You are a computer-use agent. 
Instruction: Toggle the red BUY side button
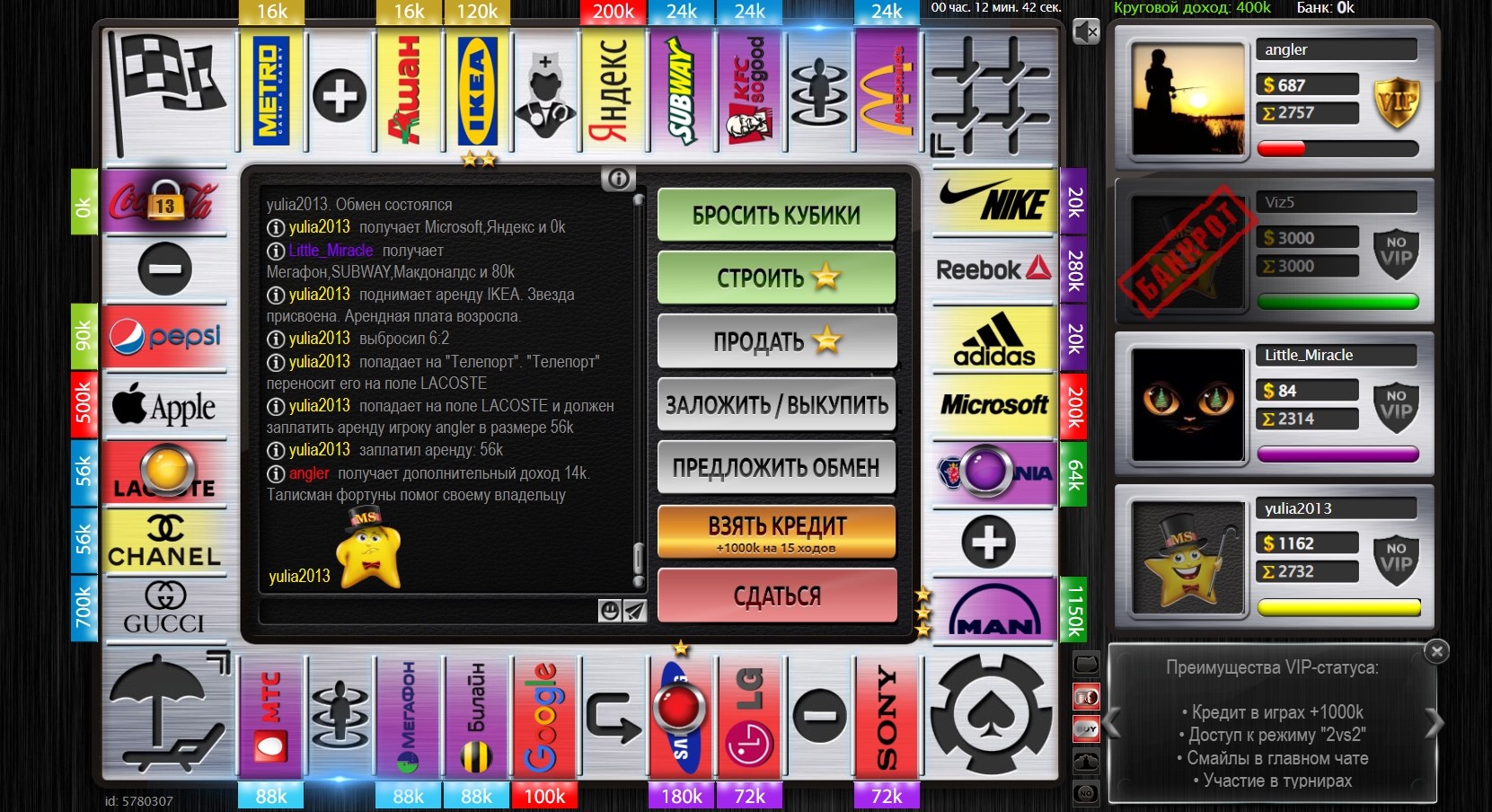click(x=1086, y=728)
